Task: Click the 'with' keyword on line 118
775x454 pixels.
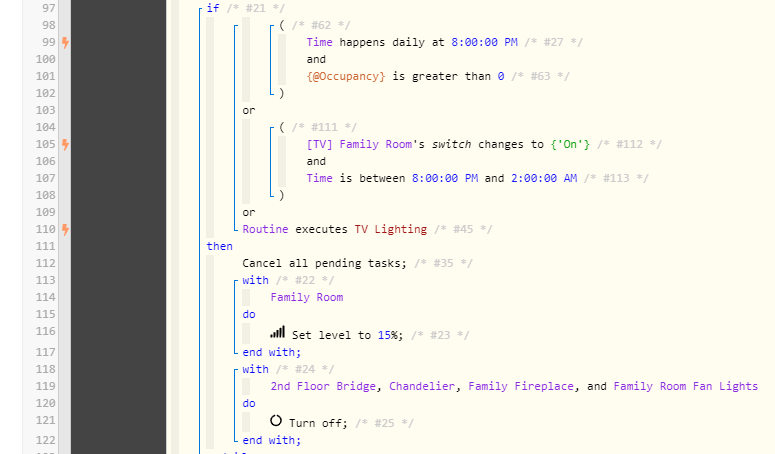Action: [x=256, y=369]
